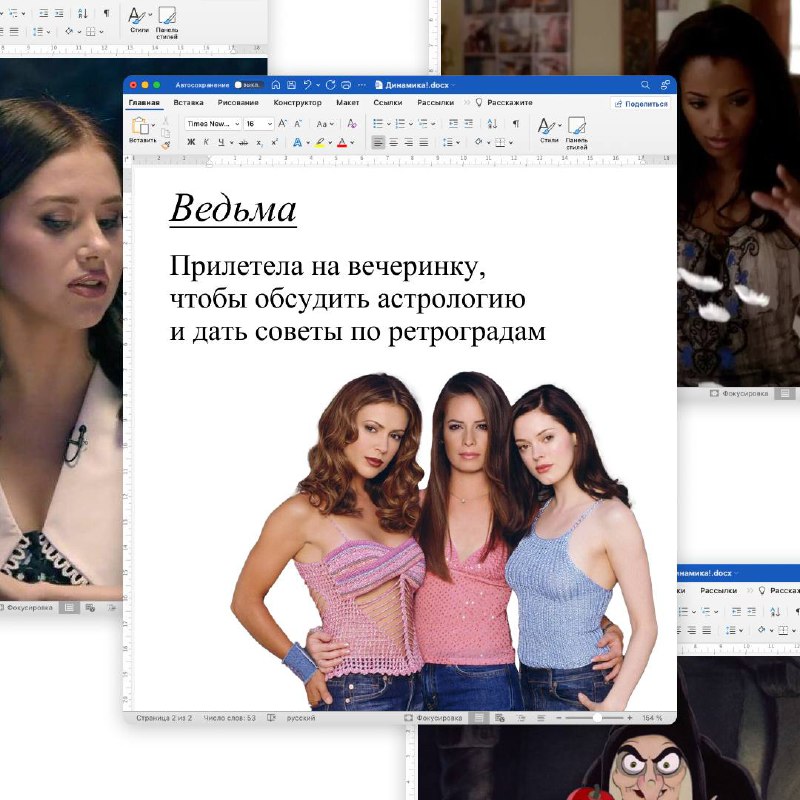Click Число слов: 53 word count

230,718
